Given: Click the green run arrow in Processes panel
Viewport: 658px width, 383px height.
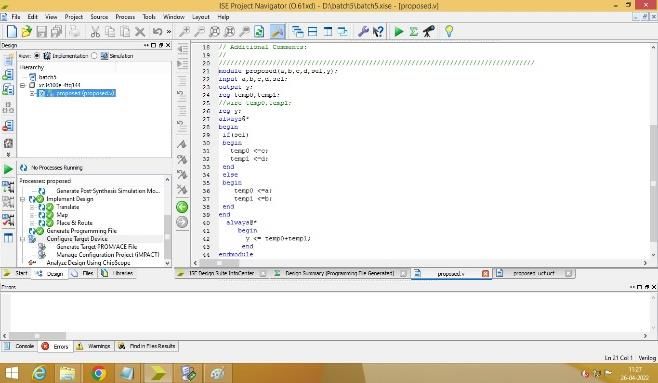Looking at the screenshot, I should [8, 169].
